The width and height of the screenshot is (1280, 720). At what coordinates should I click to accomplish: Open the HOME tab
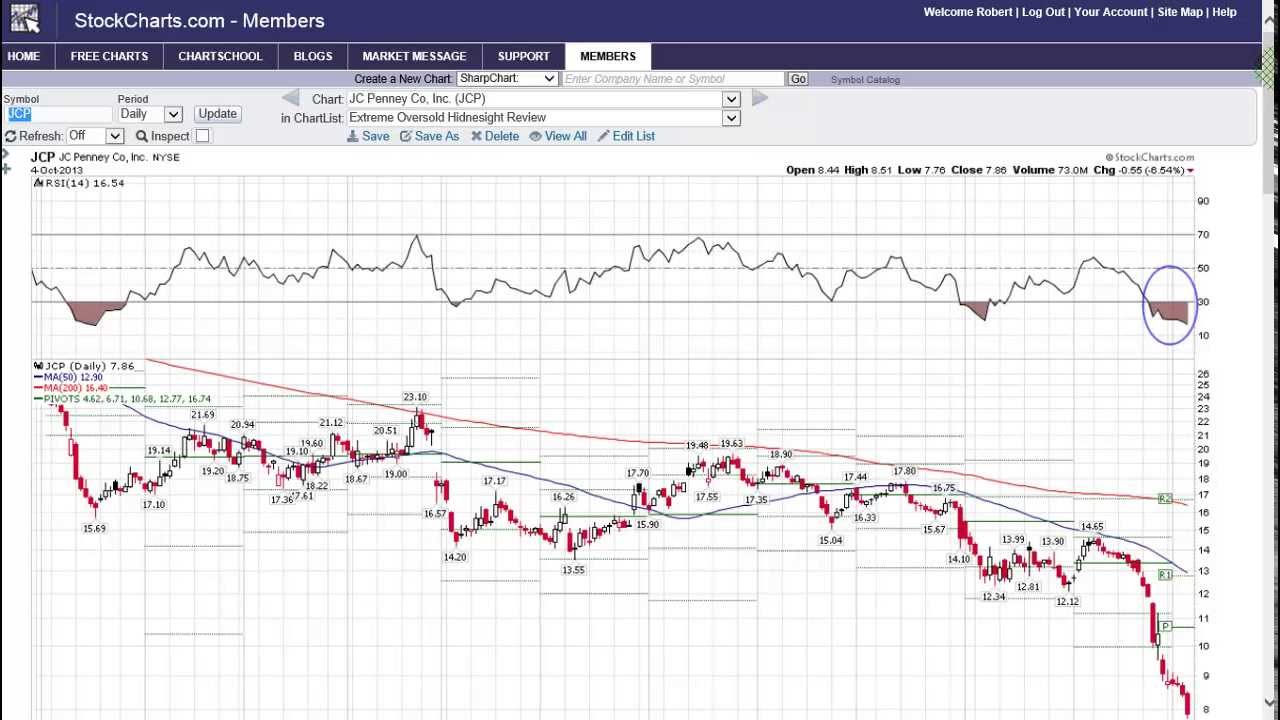tap(24, 56)
